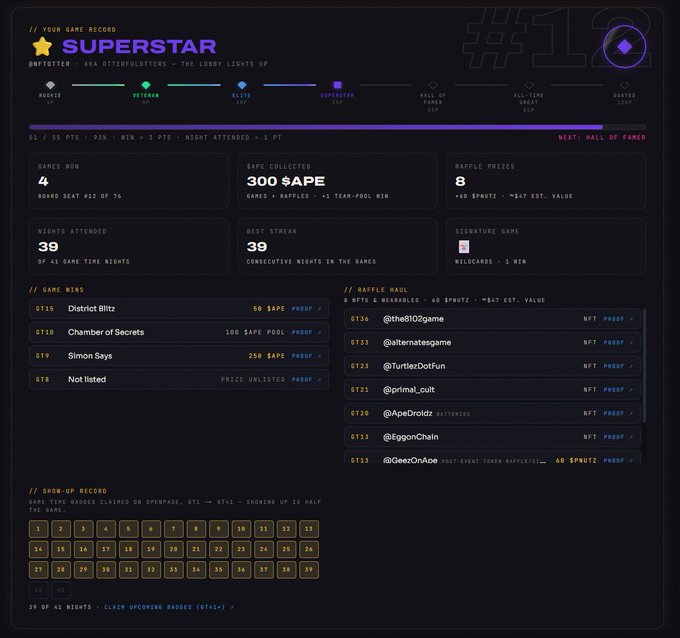
Task: Click the Nights Attended stat card
Action: pyautogui.click(x=129, y=246)
